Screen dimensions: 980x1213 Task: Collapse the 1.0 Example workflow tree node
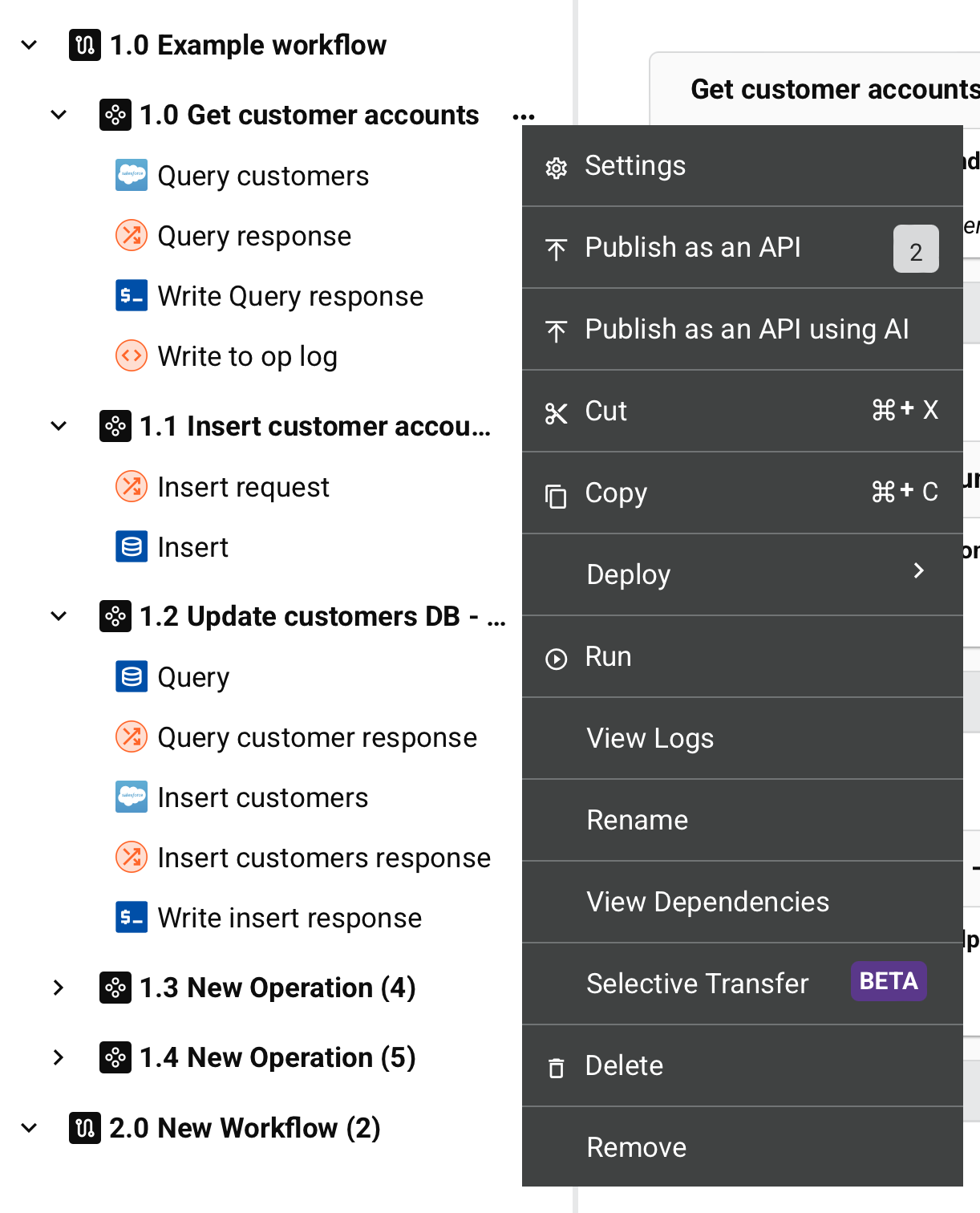30,45
